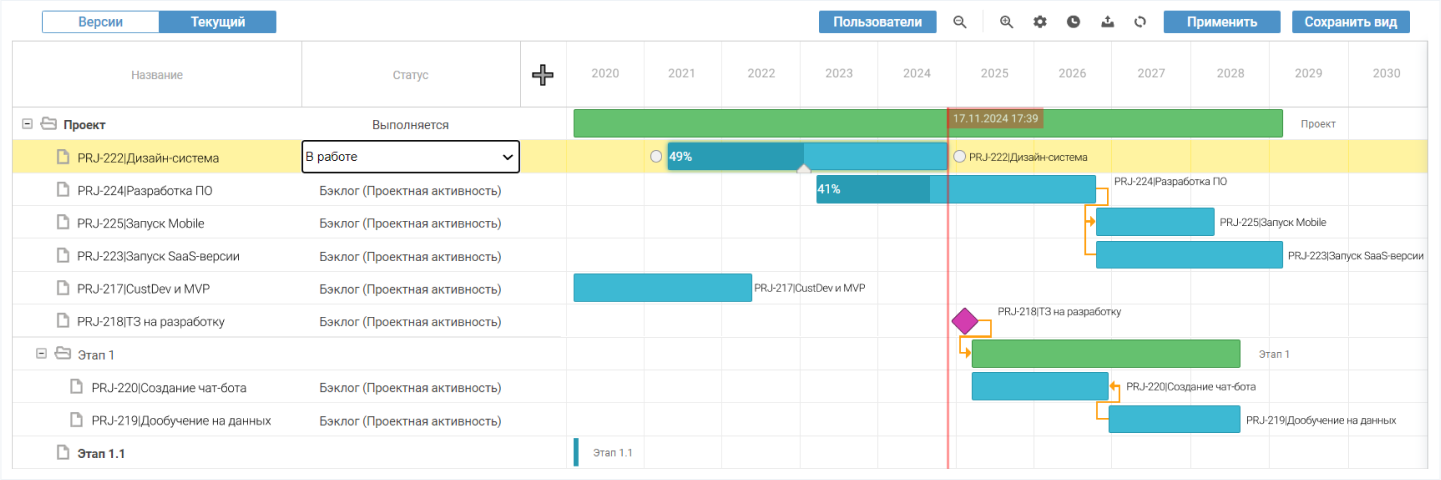Add a column with the plus icon
This screenshot has width=1441, height=480.
click(x=543, y=74)
